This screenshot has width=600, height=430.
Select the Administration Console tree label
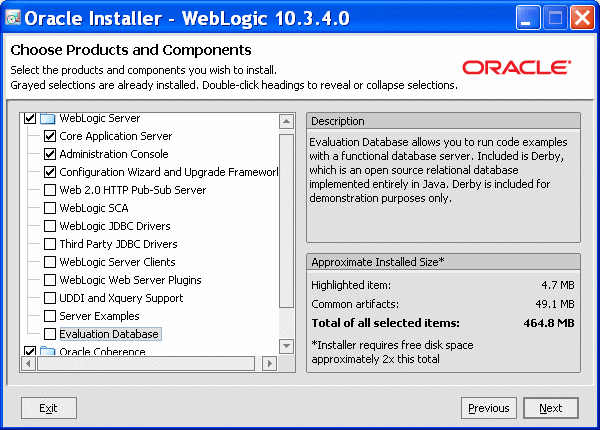point(114,154)
